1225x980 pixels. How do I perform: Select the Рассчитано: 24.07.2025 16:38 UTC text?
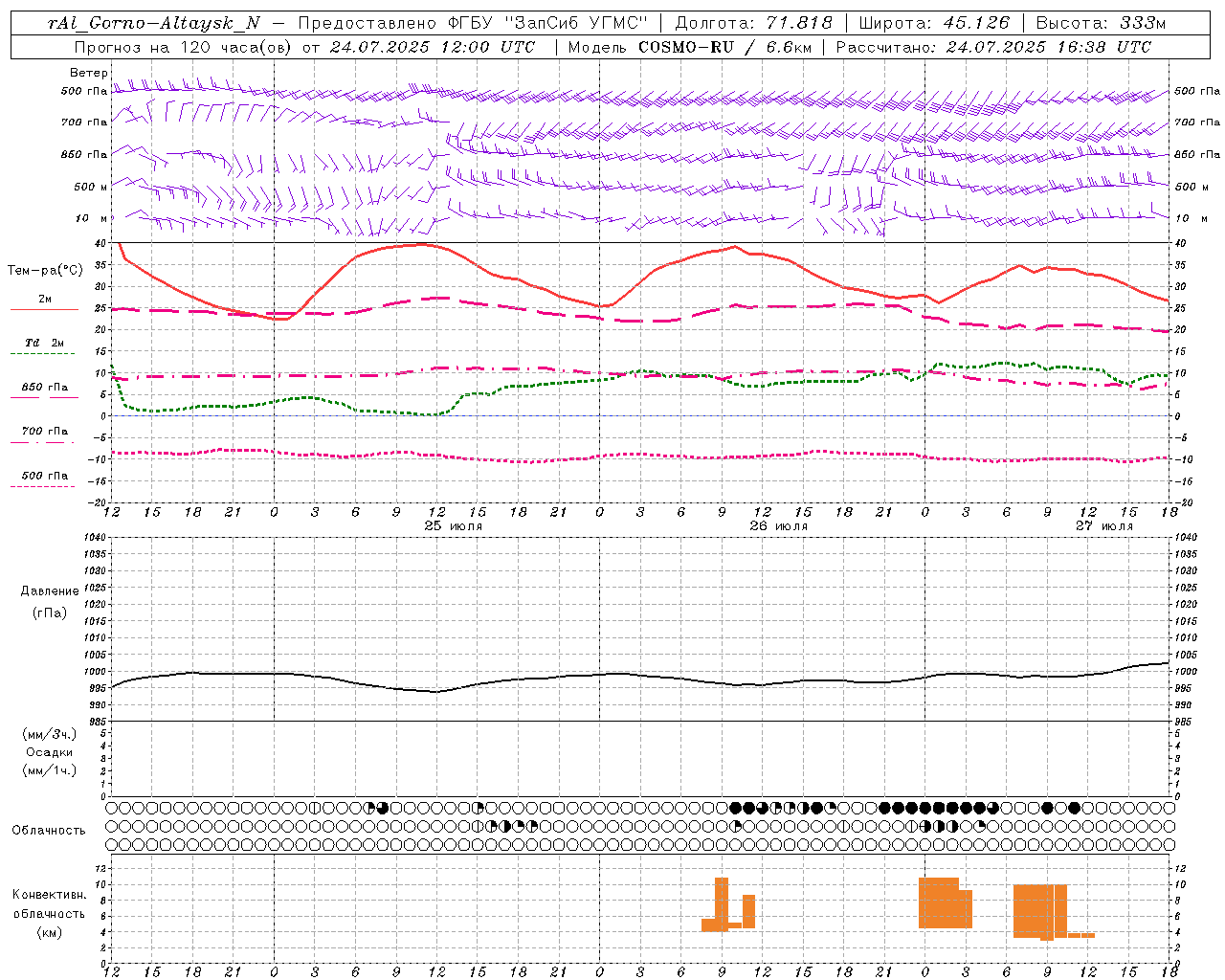click(993, 47)
